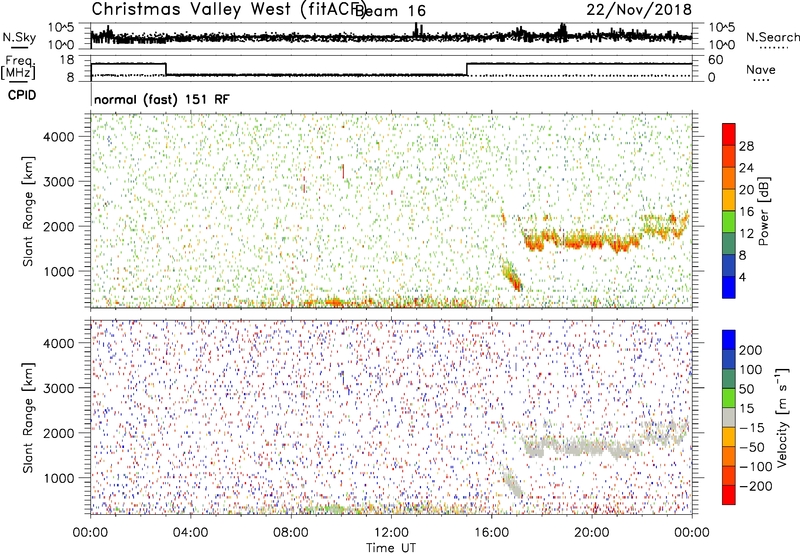This screenshot has width=800, height=554.
Task: Click the 'N.Sky' label
Action: tap(19, 37)
